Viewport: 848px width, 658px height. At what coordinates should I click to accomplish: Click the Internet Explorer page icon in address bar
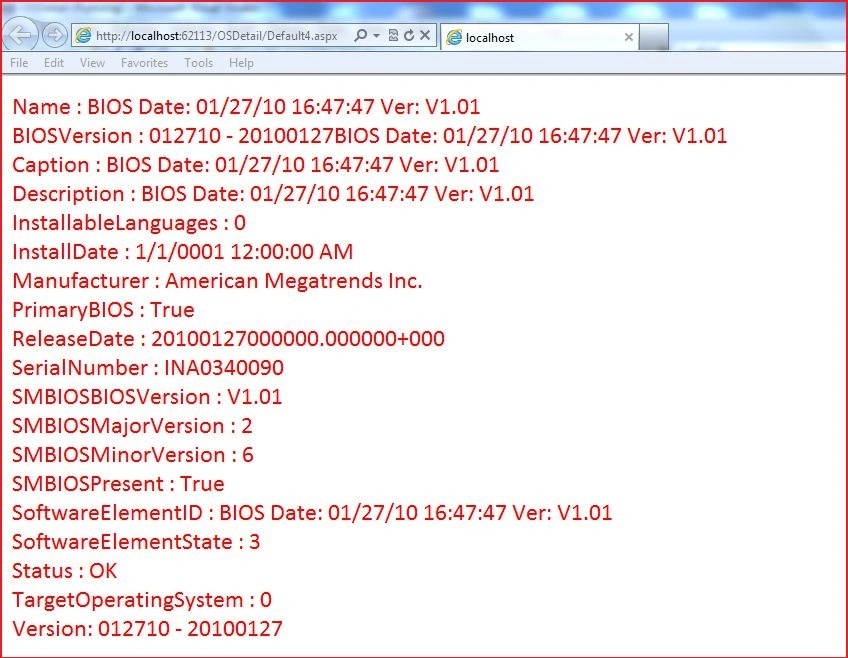point(83,36)
